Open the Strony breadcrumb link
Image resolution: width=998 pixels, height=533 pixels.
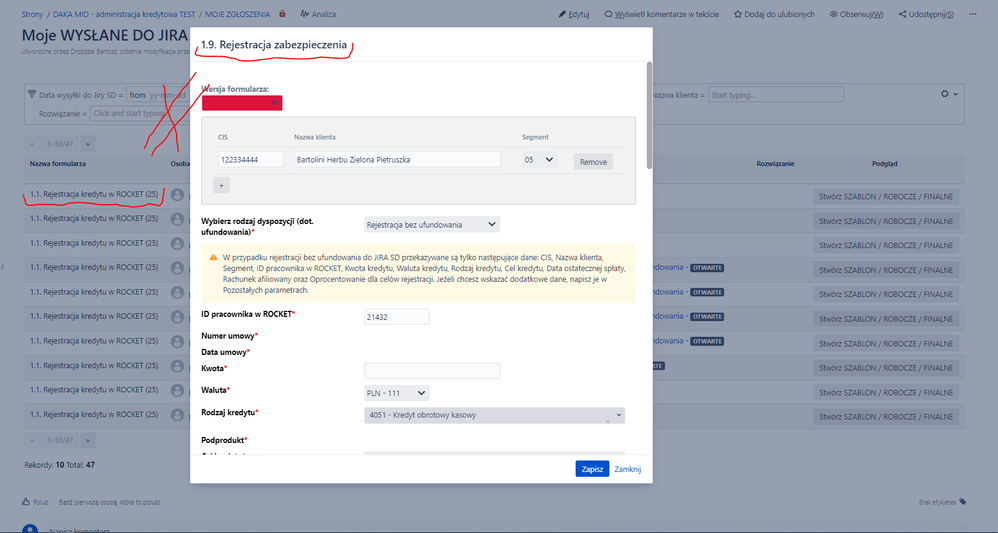(32, 14)
